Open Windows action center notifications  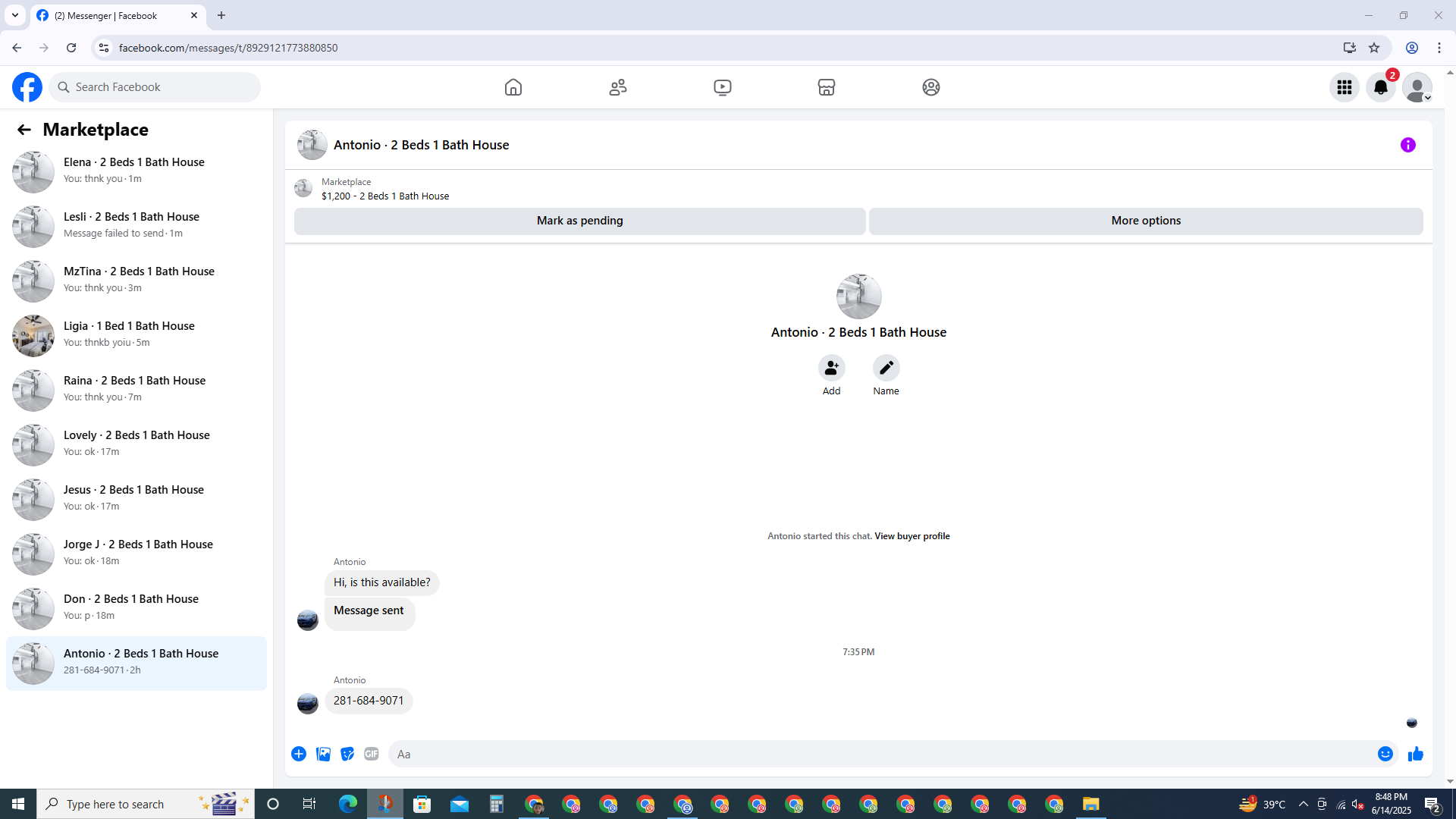point(1432,804)
